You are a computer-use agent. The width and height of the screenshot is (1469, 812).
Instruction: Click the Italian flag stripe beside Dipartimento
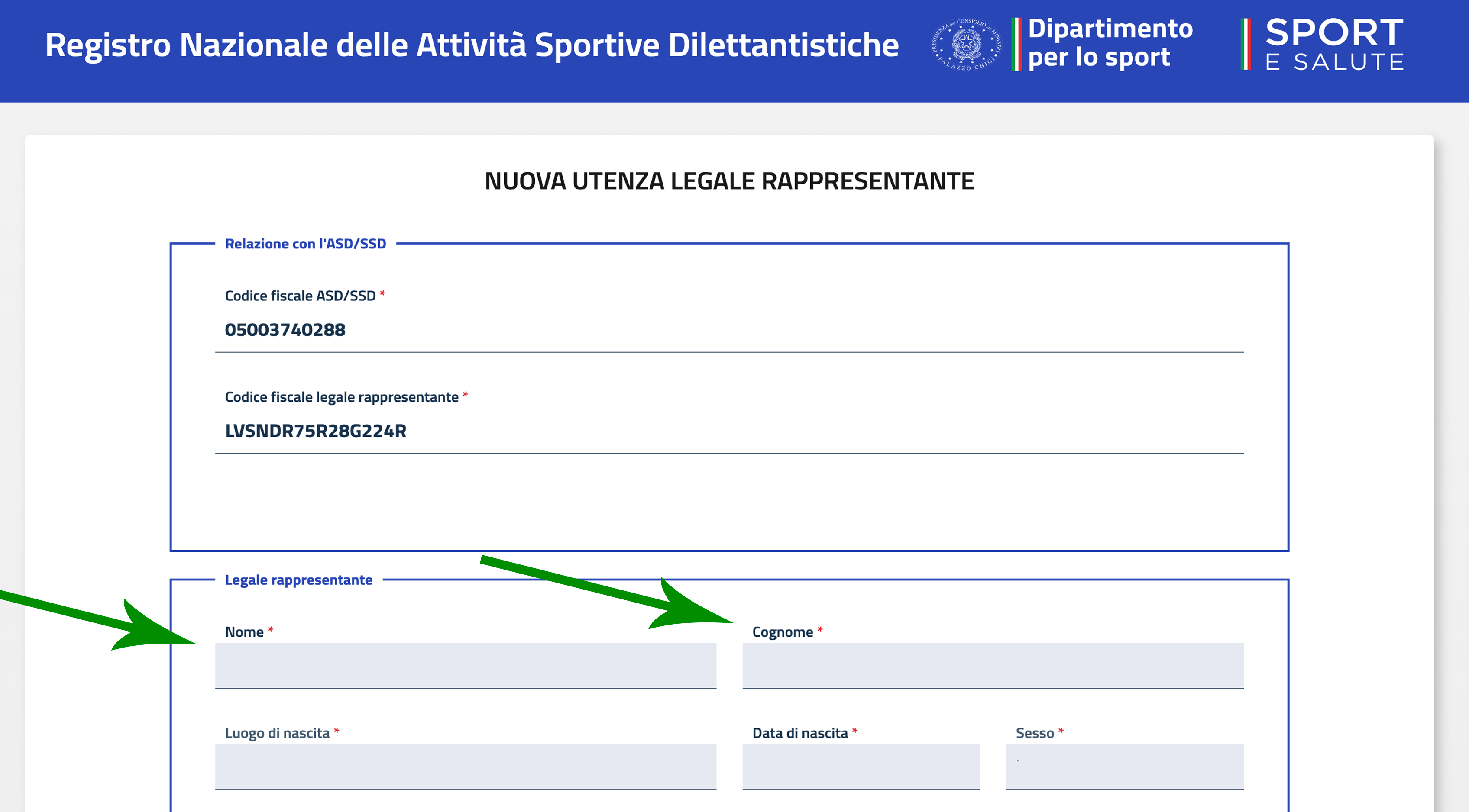(1016, 45)
